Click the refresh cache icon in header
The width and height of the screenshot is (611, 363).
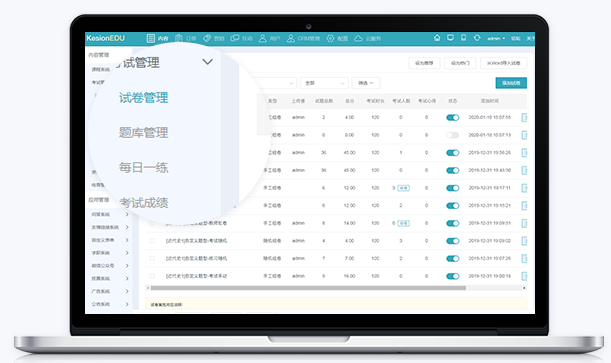coord(477,38)
